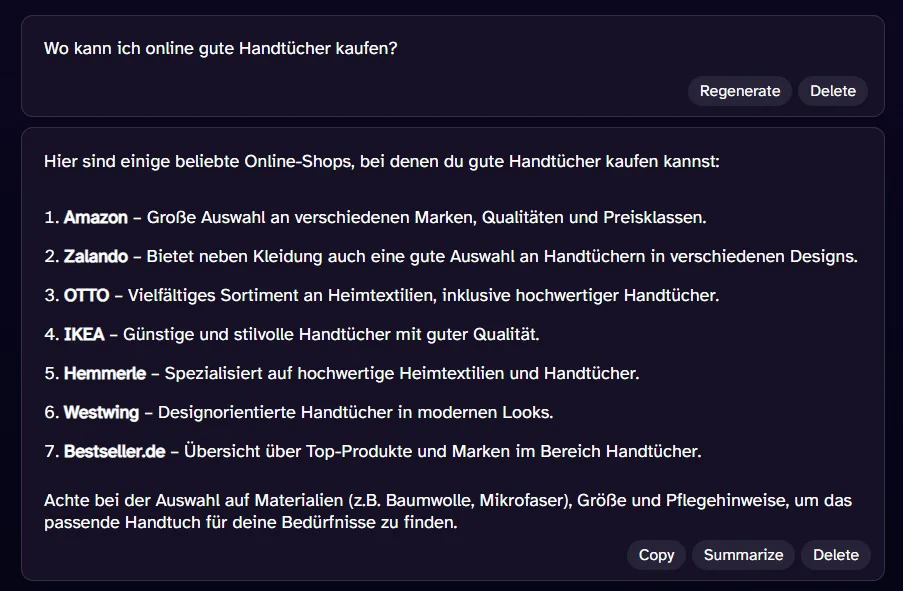Delete the assistant's response message
The image size is (903, 591).
836,555
